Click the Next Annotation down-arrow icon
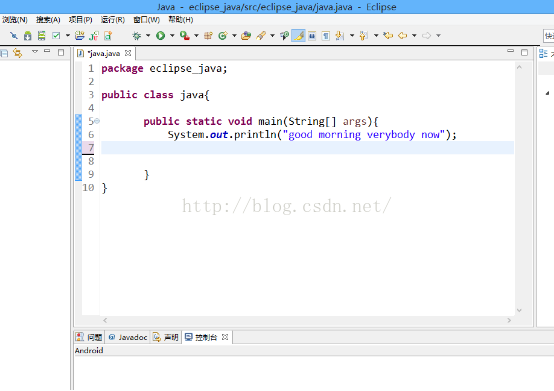Image resolution: width=554 pixels, height=391 pixels. click(x=340, y=36)
